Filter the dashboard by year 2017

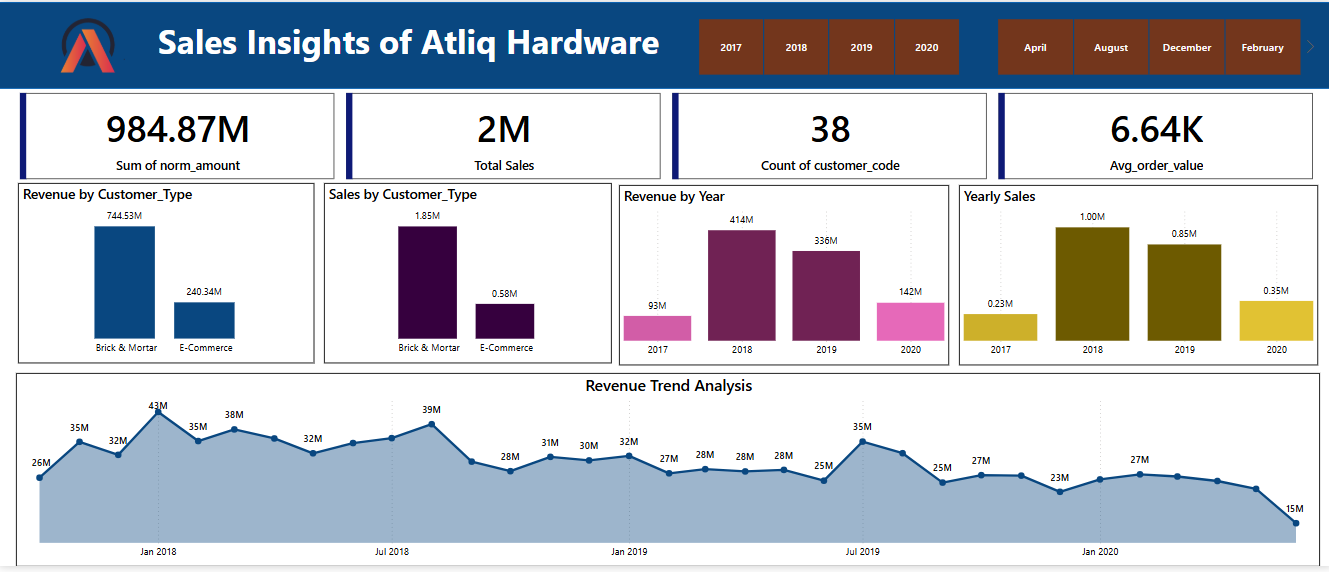coord(731,47)
